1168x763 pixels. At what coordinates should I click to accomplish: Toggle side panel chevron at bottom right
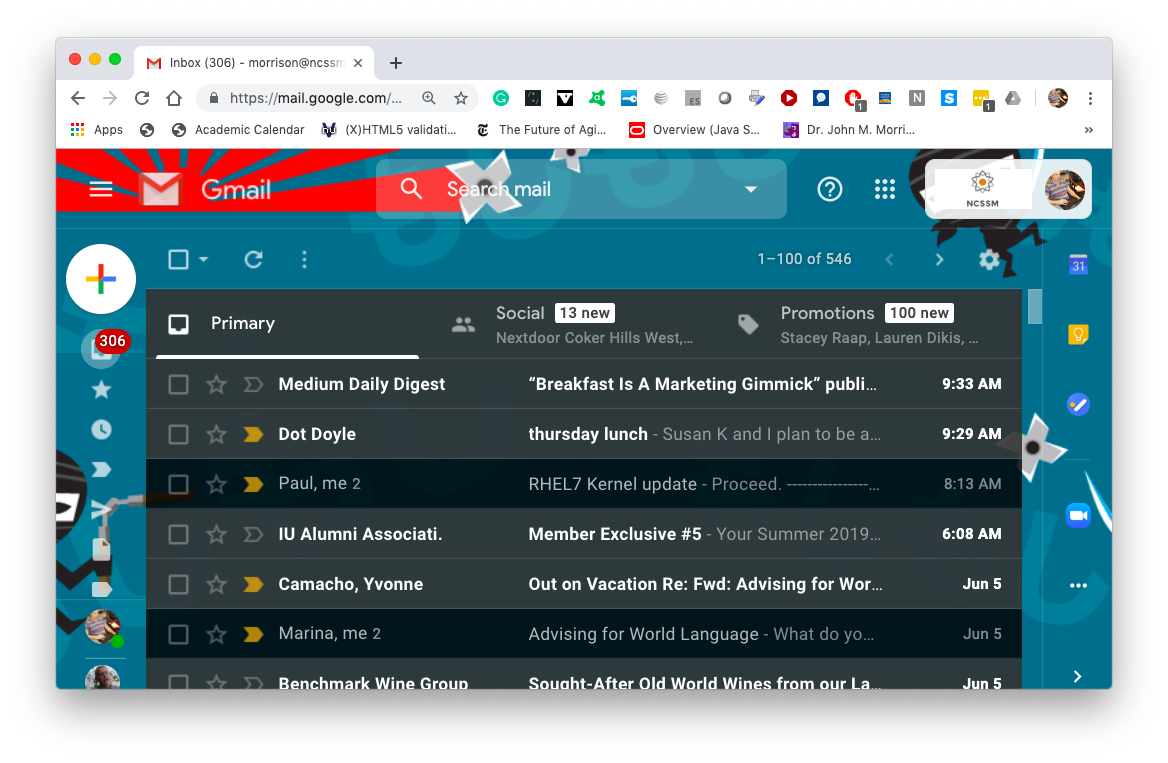click(1078, 676)
